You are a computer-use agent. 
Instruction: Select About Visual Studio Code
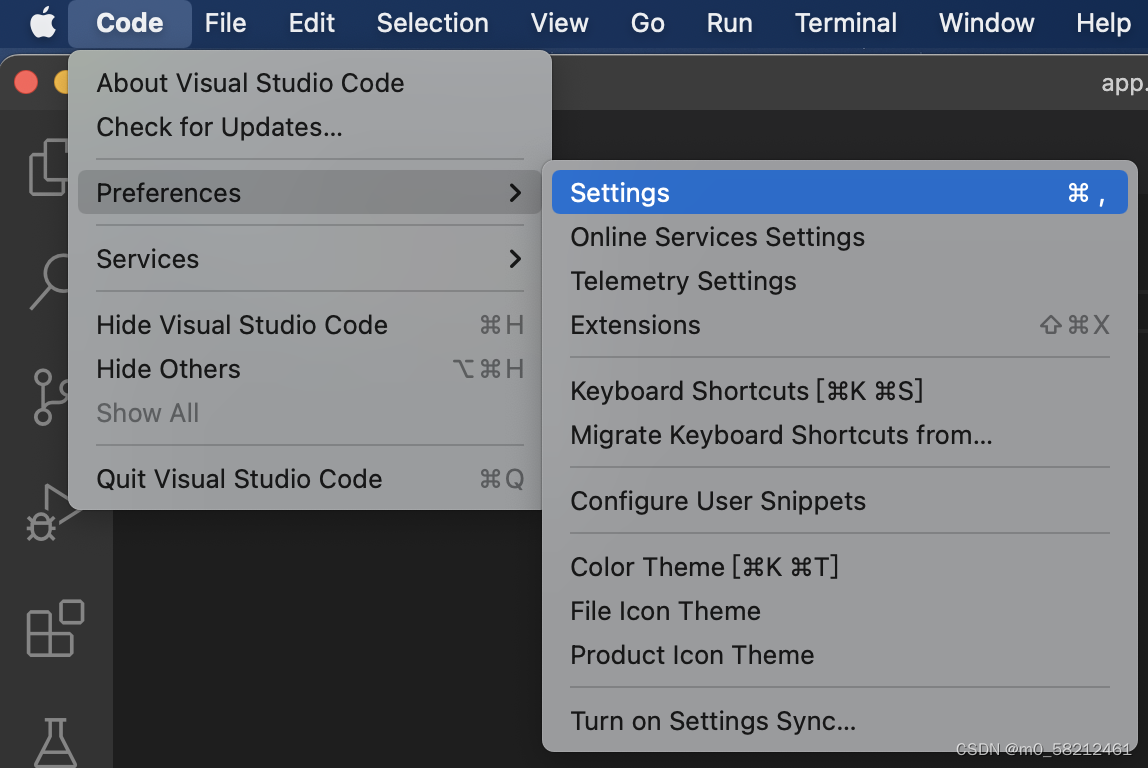coord(250,83)
